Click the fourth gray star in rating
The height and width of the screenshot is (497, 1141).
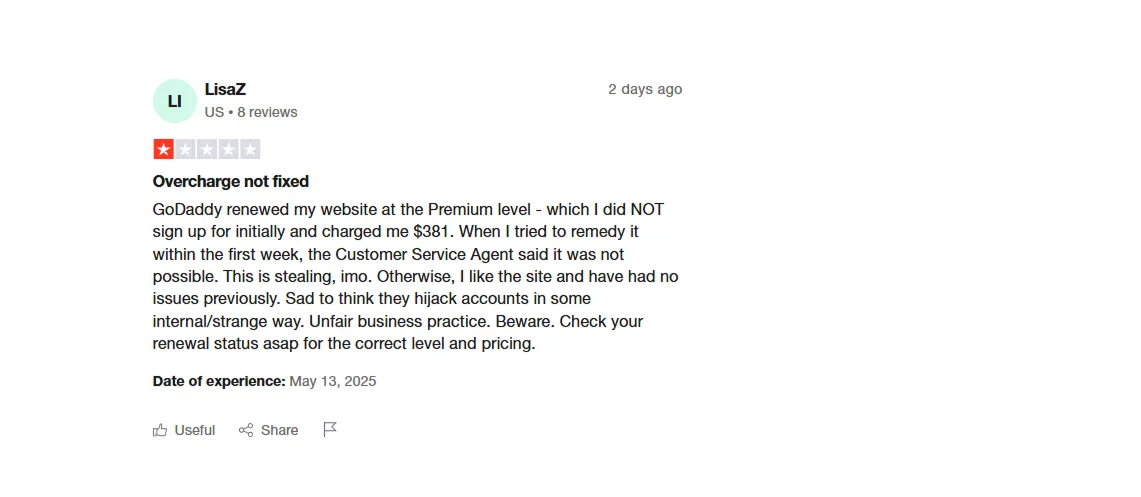[x=228, y=149]
